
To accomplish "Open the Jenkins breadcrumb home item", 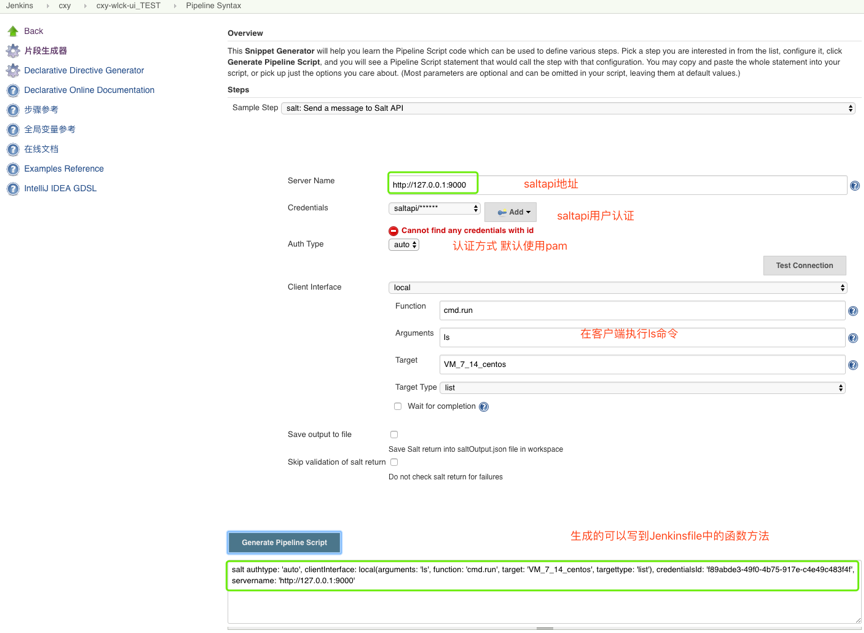I will [x=19, y=6].
